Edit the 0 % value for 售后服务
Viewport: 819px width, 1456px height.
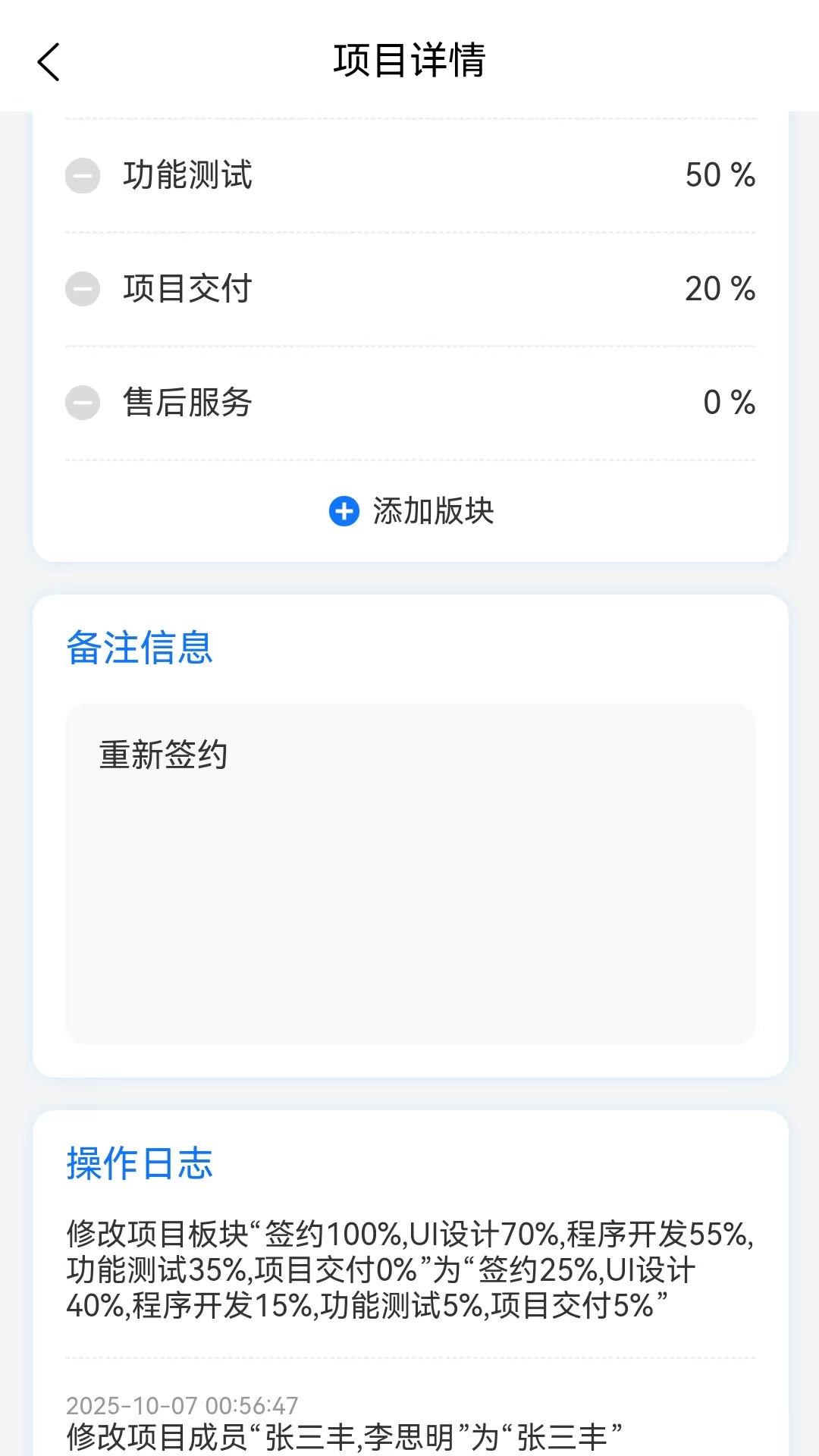click(x=729, y=403)
